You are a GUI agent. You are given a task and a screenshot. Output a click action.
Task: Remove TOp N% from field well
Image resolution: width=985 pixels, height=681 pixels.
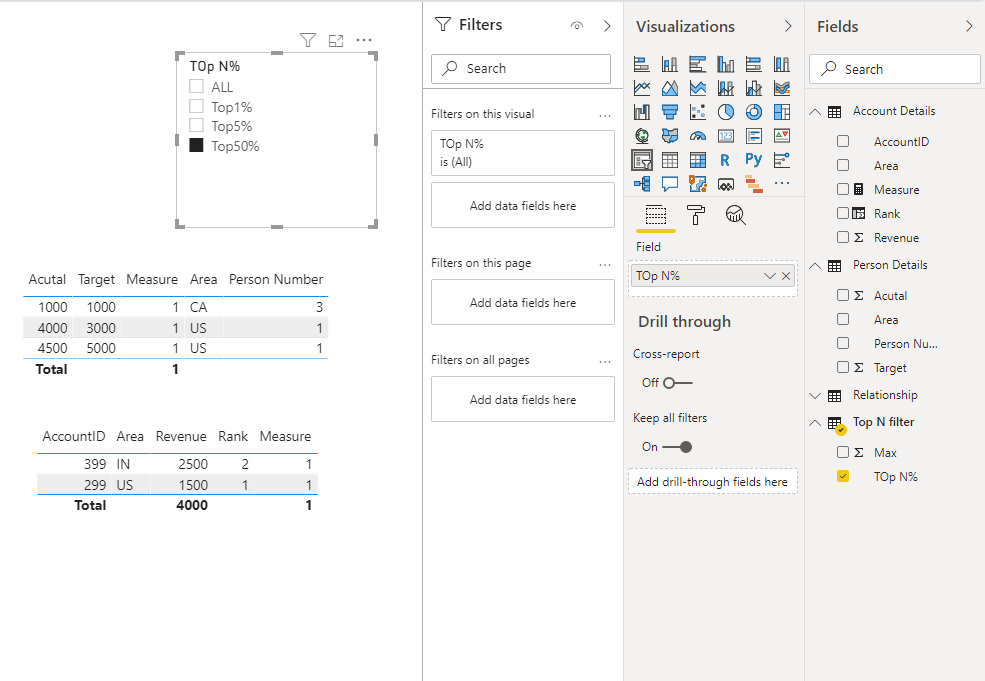pos(786,276)
